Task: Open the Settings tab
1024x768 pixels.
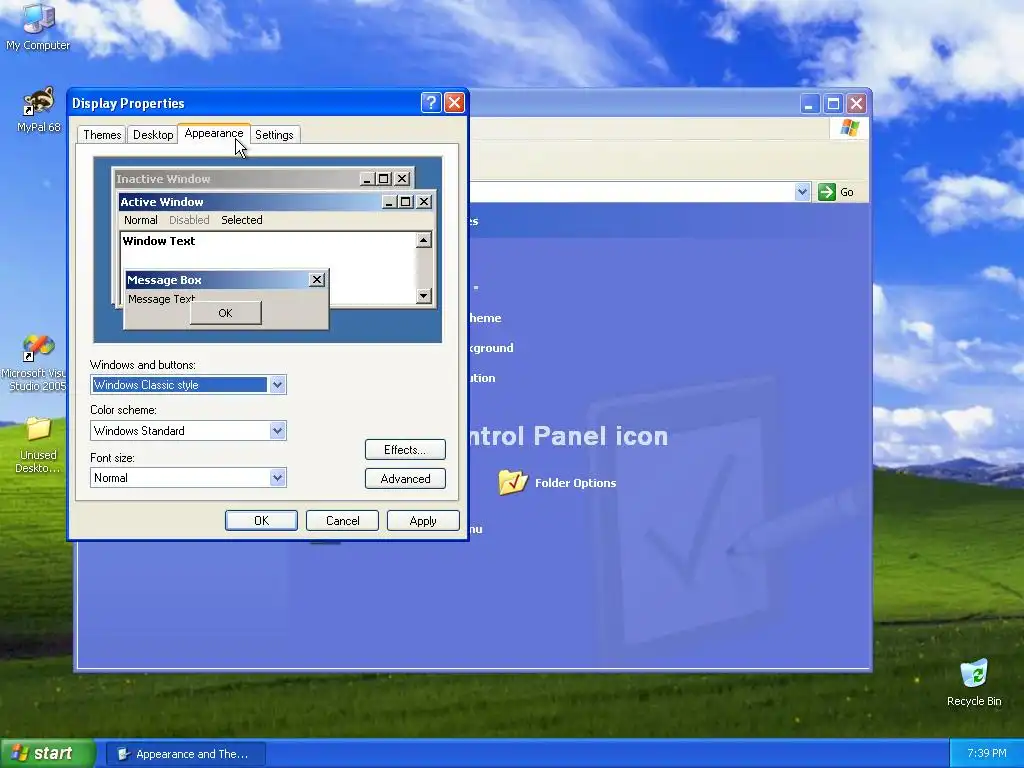Action: pyautogui.click(x=274, y=135)
